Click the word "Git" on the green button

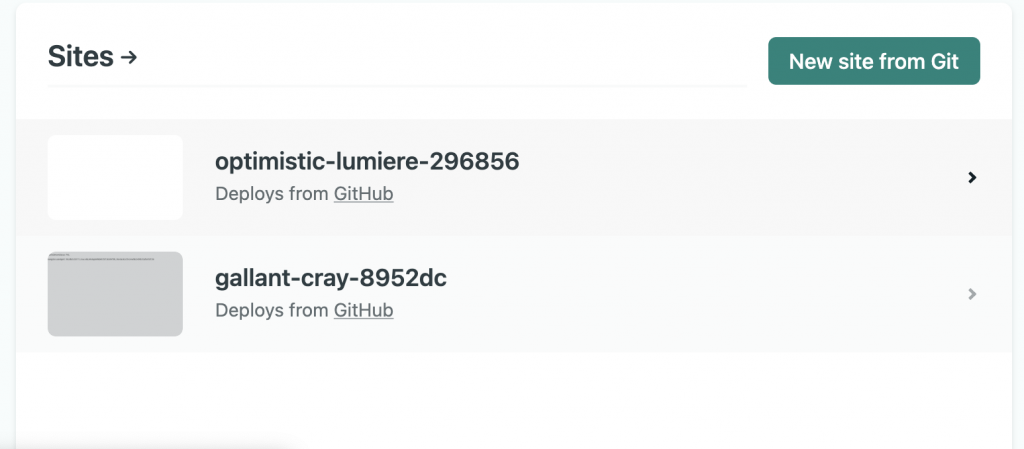(944, 61)
